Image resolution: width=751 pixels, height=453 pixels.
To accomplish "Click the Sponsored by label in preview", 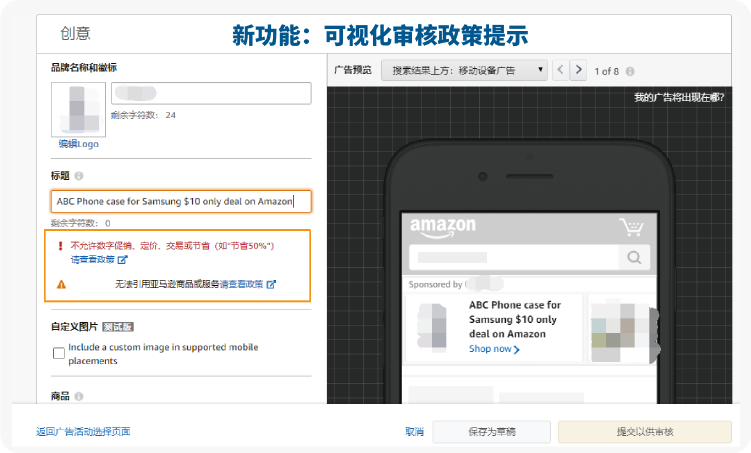I will pyautogui.click(x=435, y=284).
